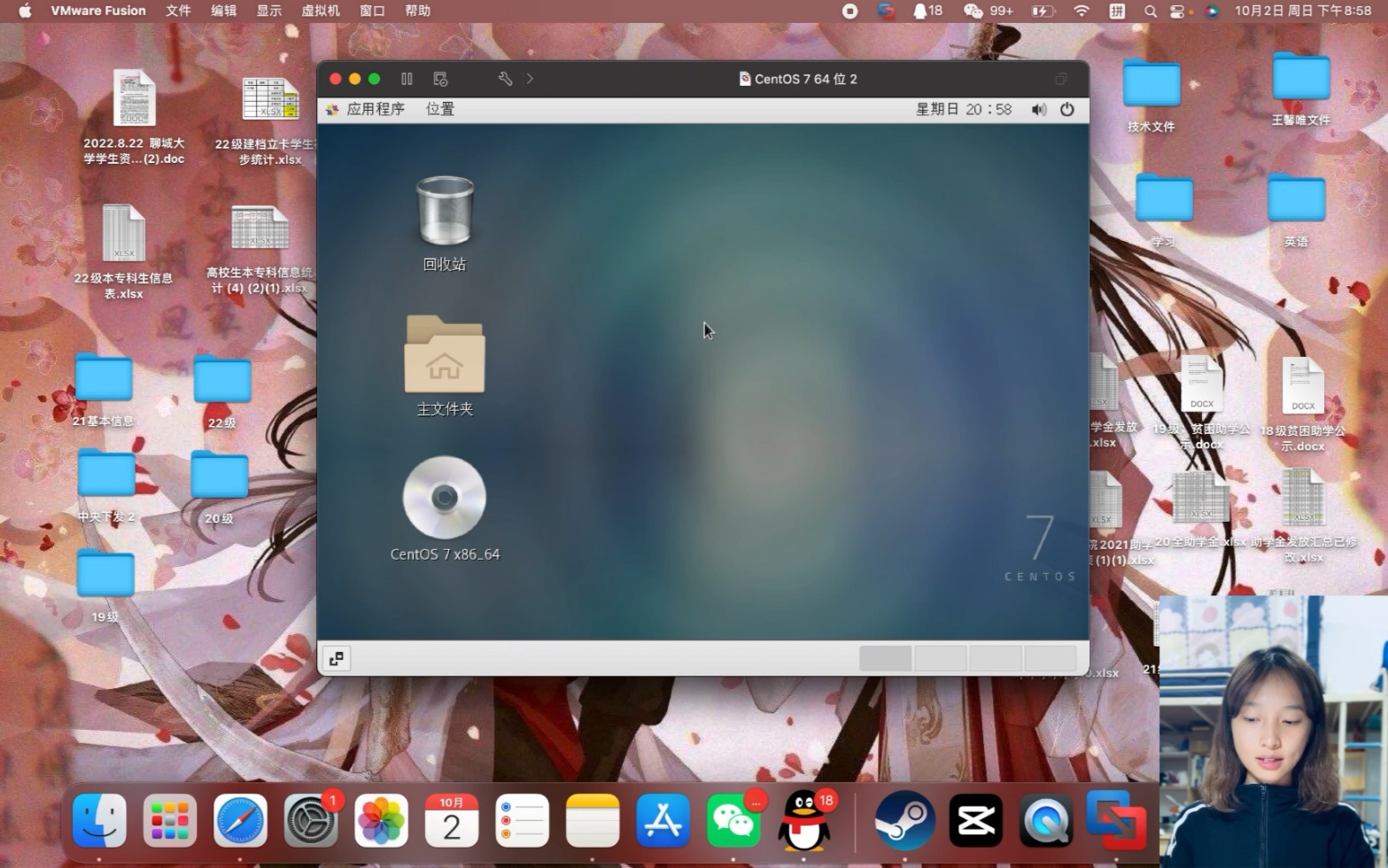Select the 19级 desktop folder

click(x=105, y=585)
